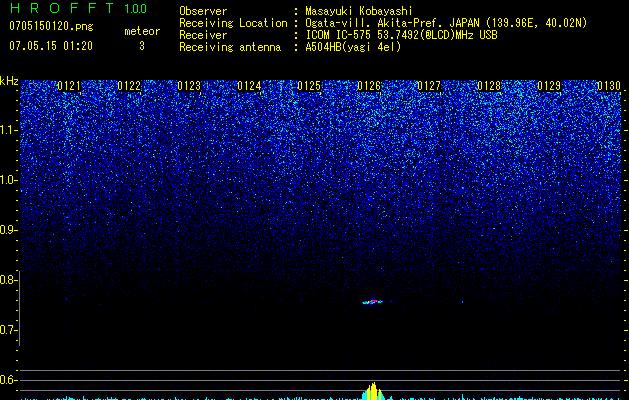Click the kHz axis unit label
The image size is (629, 400).
coord(9,81)
